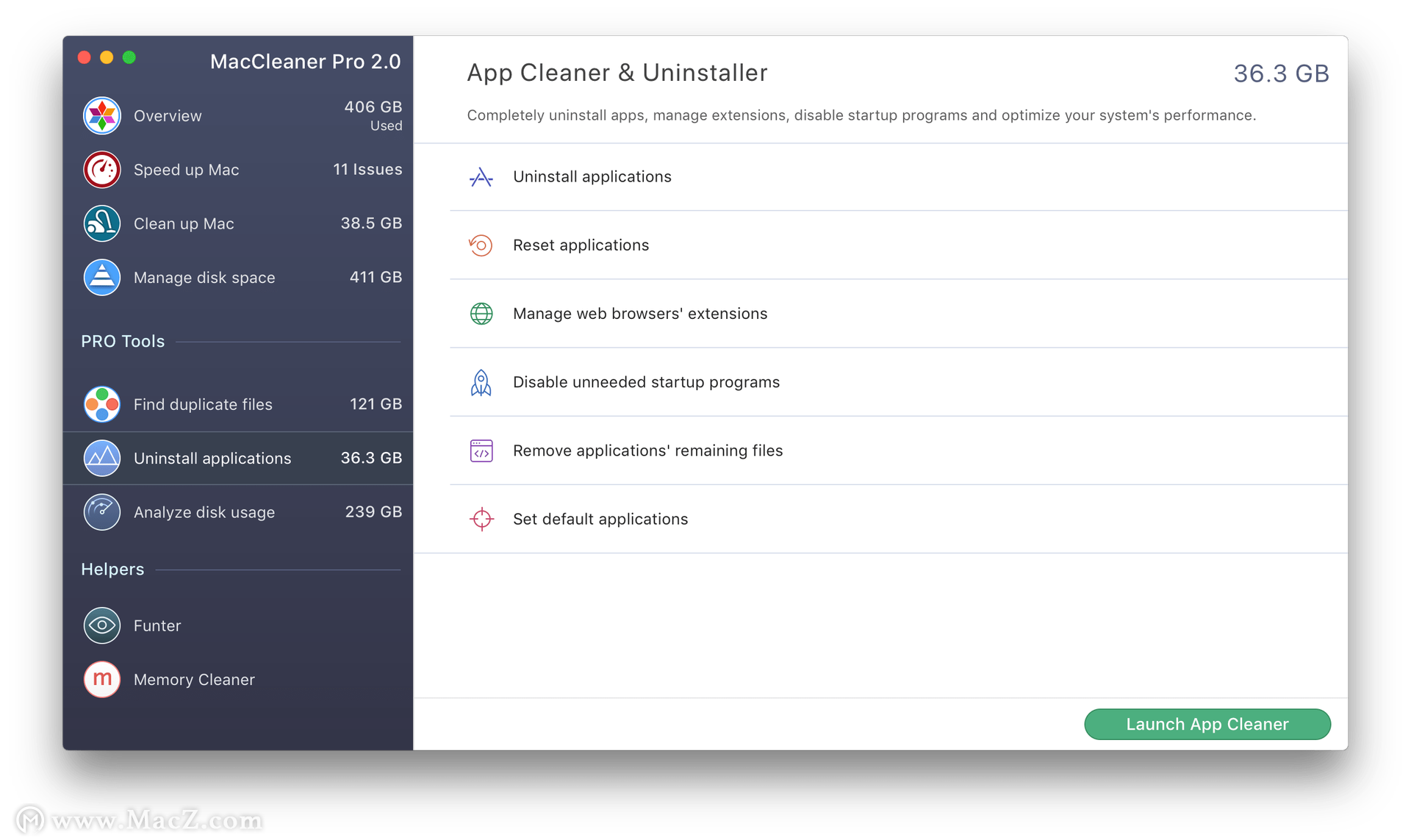Click the 36.3 GB header total

pyautogui.click(x=1281, y=73)
